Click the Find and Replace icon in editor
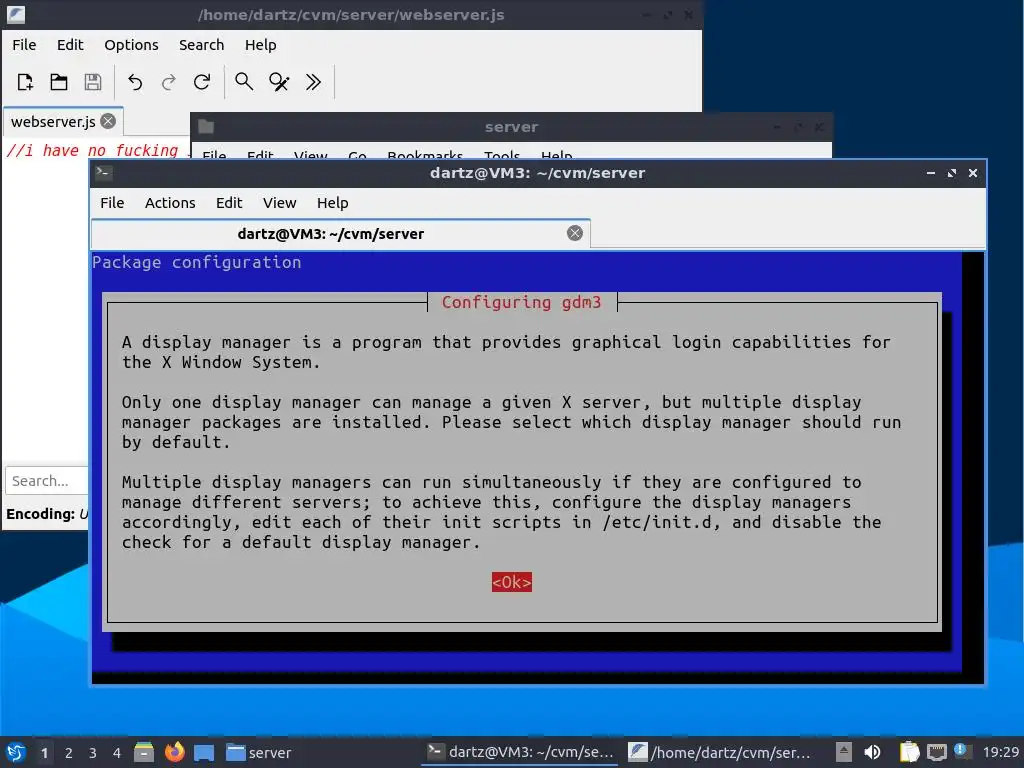The width and height of the screenshot is (1024, 768). pyautogui.click(x=279, y=82)
